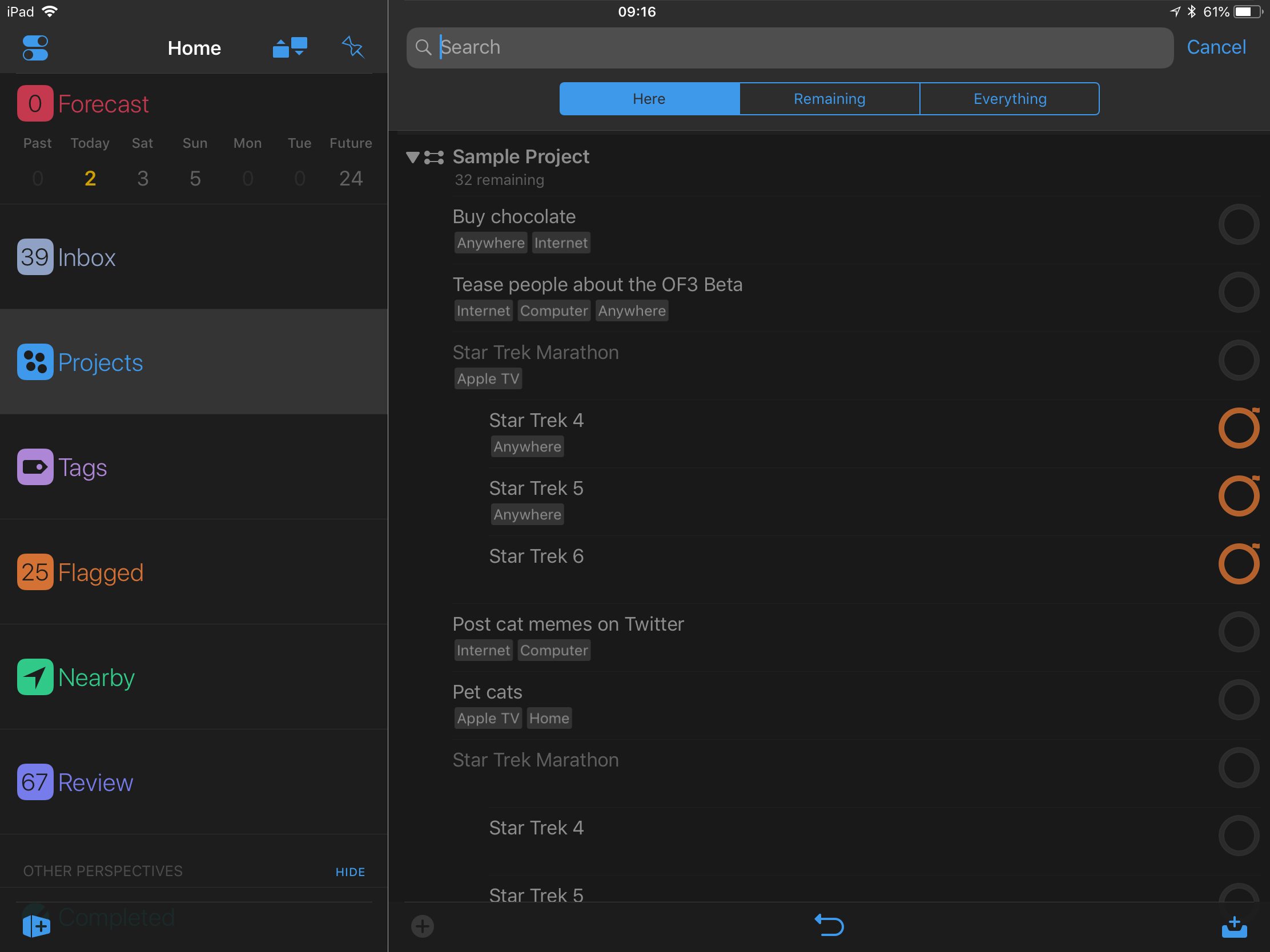Tap the add to inbox icon bottom right
The height and width of the screenshot is (952, 1270).
pyautogui.click(x=1234, y=926)
